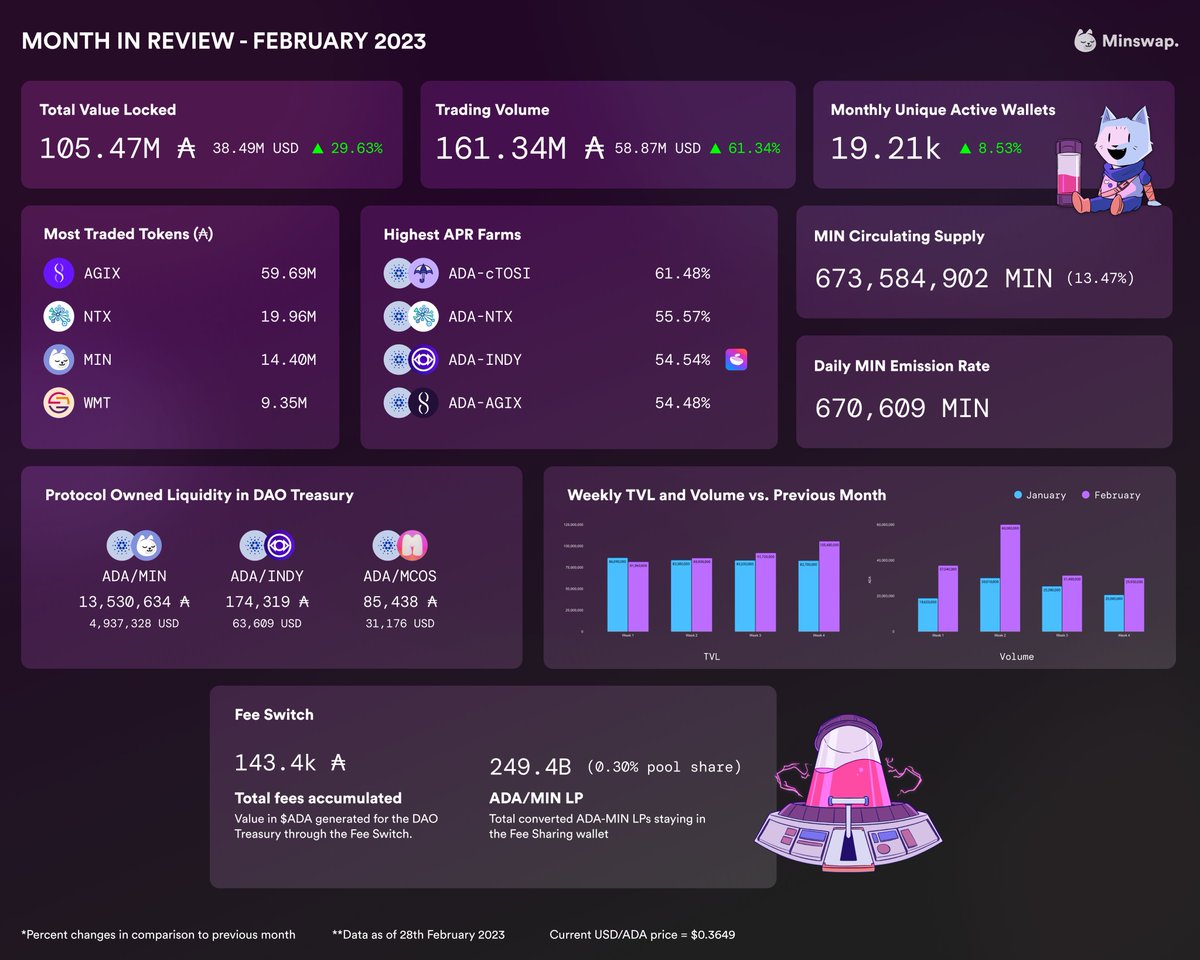This screenshot has height=960, width=1200.
Task: Click the '38.49M USD' value
Action: pyautogui.click(x=255, y=148)
